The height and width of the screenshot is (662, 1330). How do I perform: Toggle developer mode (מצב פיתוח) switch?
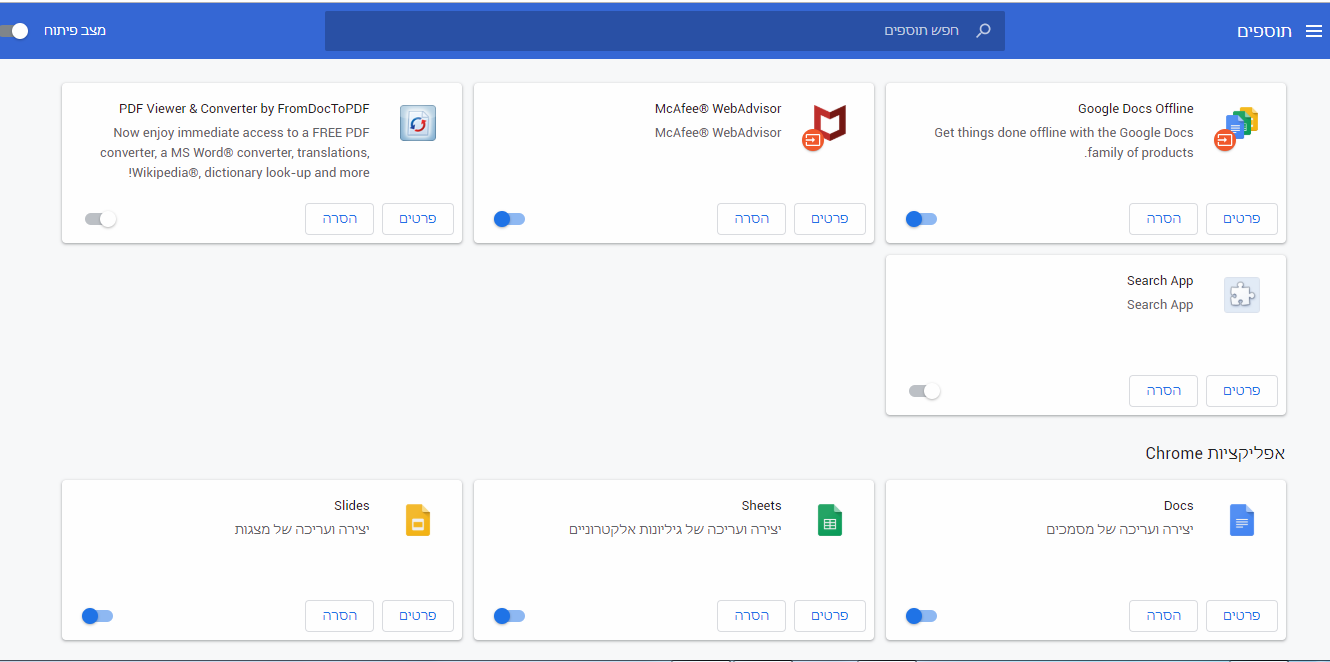[x=14, y=31]
